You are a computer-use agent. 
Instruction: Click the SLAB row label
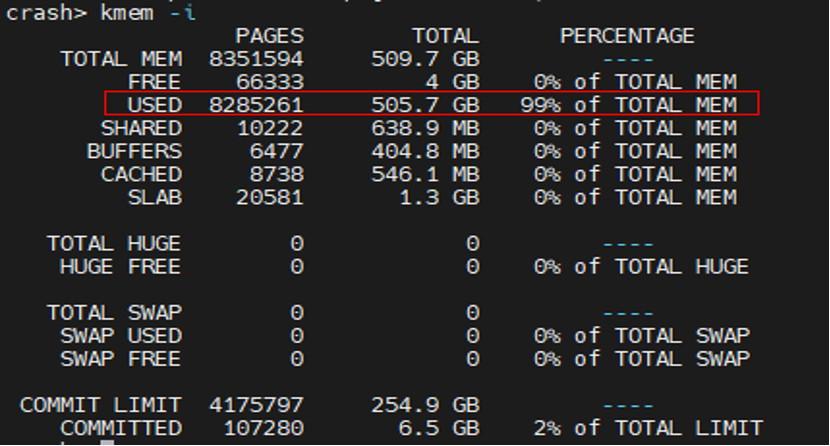(x=155, y=197)
